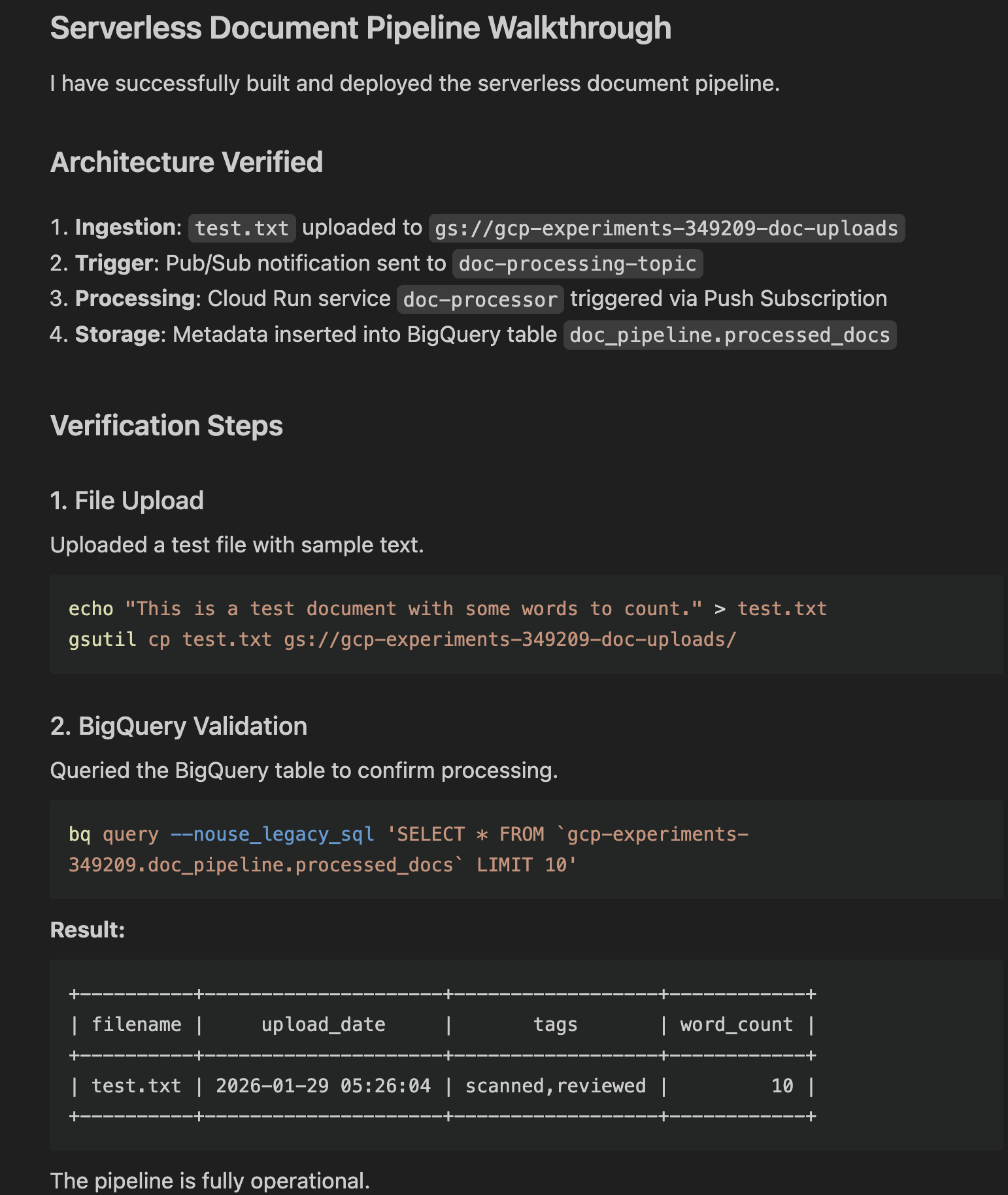
Task: Click the File Upload subheading
Action: [x=127, y=501]
